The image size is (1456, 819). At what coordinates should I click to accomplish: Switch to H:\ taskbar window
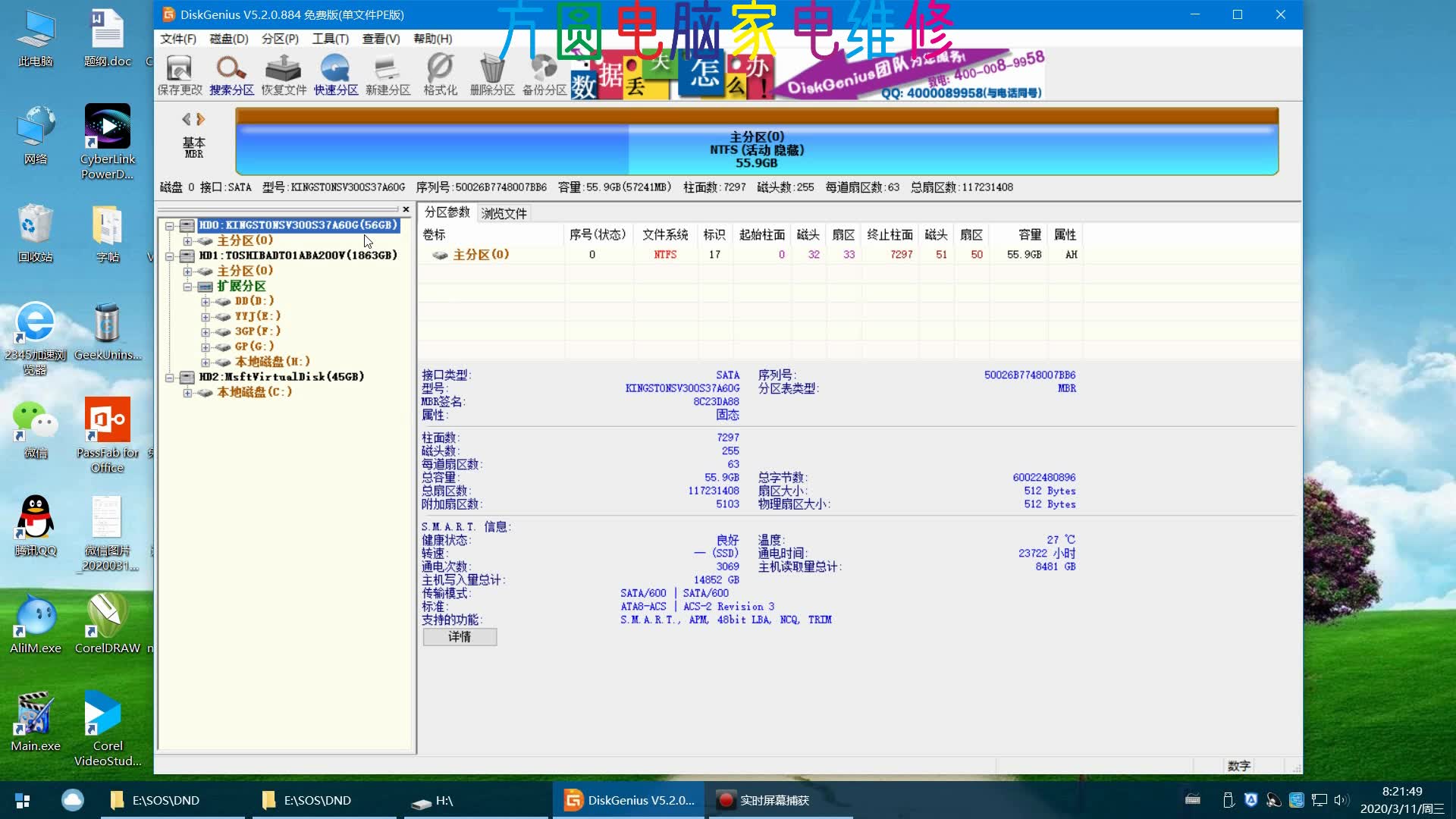475,800
